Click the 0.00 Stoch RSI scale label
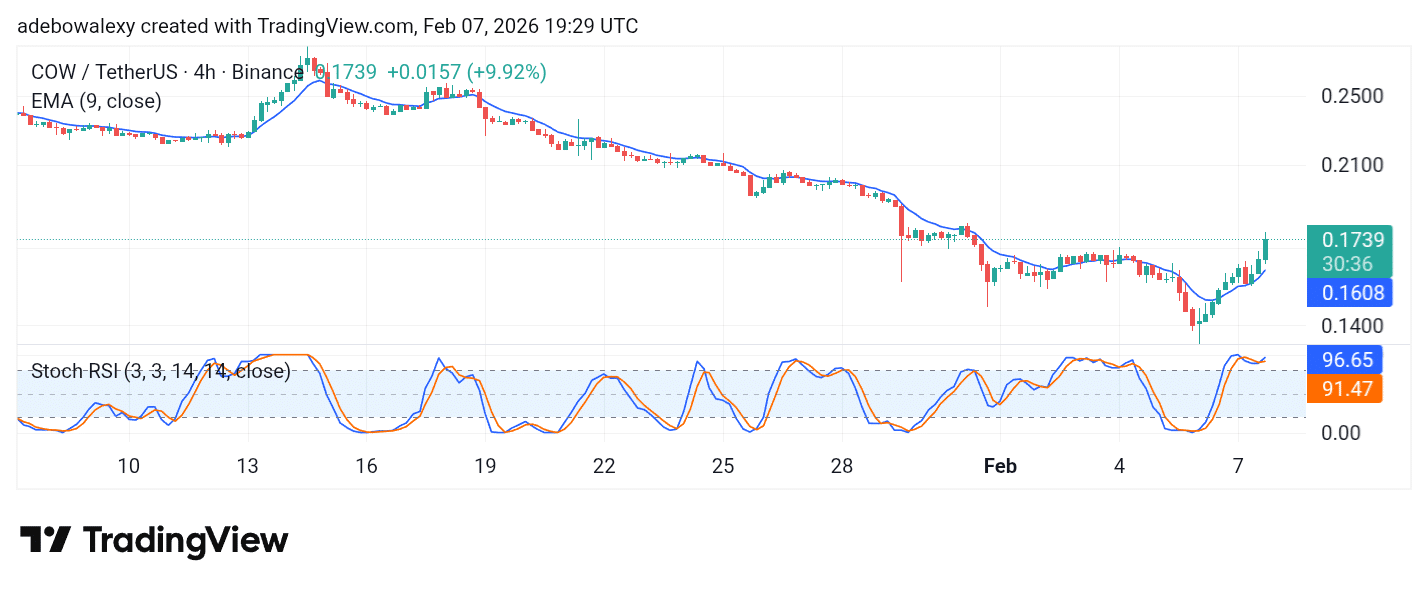The width and height of the screenshot is (1428, 591). click(x=1340, y=433)
